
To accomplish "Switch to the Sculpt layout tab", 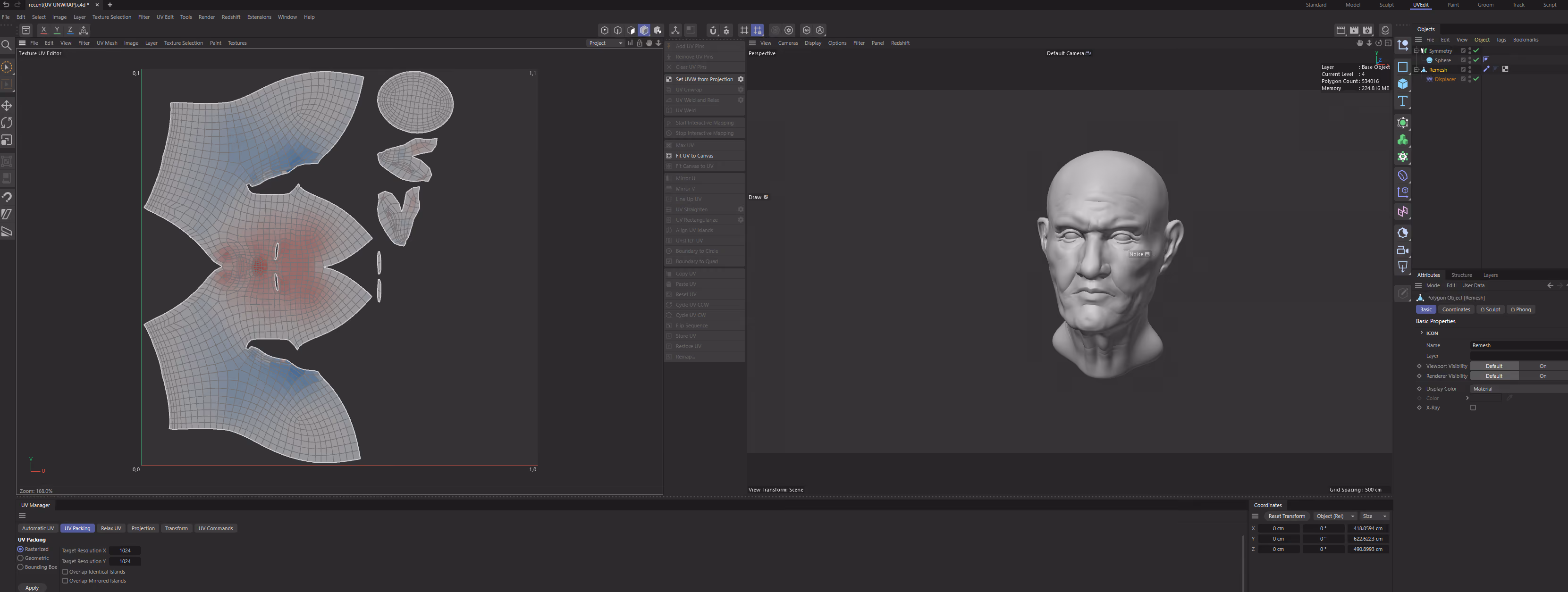I will [1386, 5].
